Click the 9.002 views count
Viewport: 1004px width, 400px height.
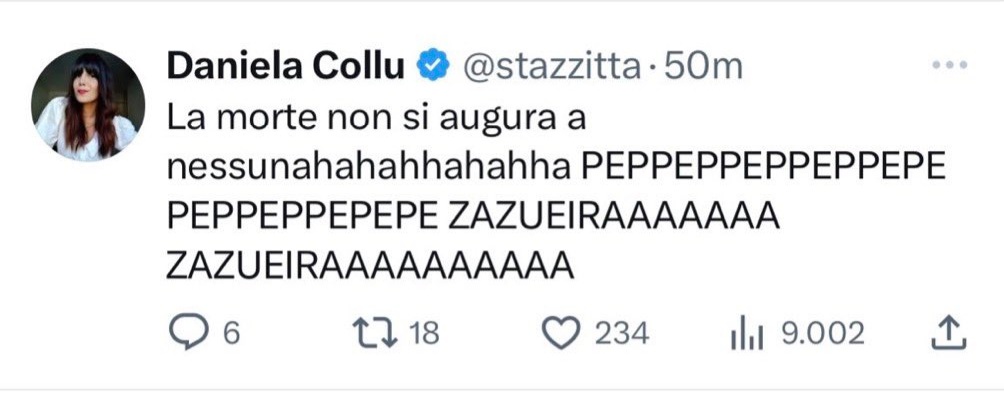[x=822, y=333]
